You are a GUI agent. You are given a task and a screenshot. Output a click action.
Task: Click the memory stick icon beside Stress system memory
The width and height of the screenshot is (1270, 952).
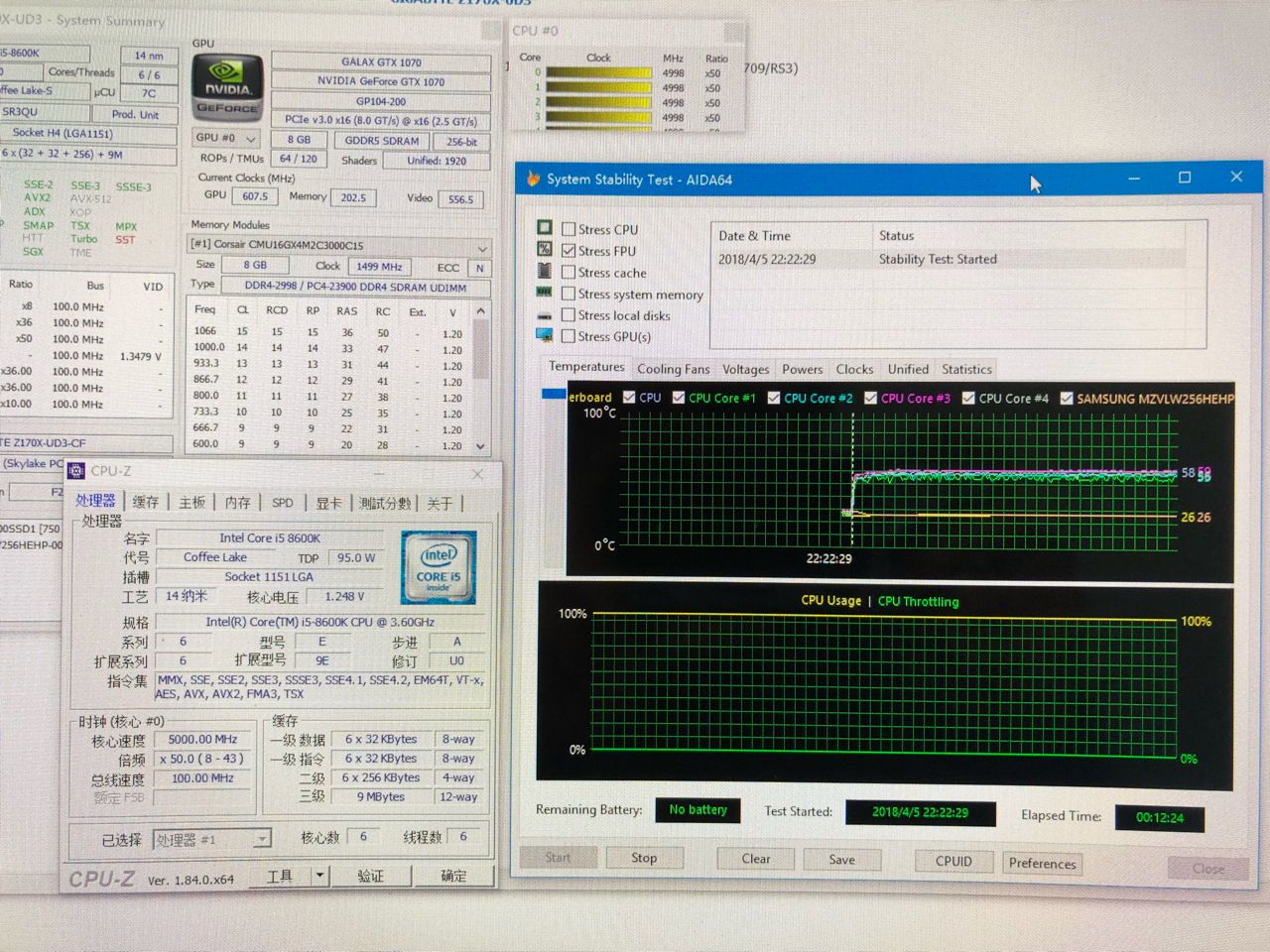pyautogui.click(x=545, y=294)
